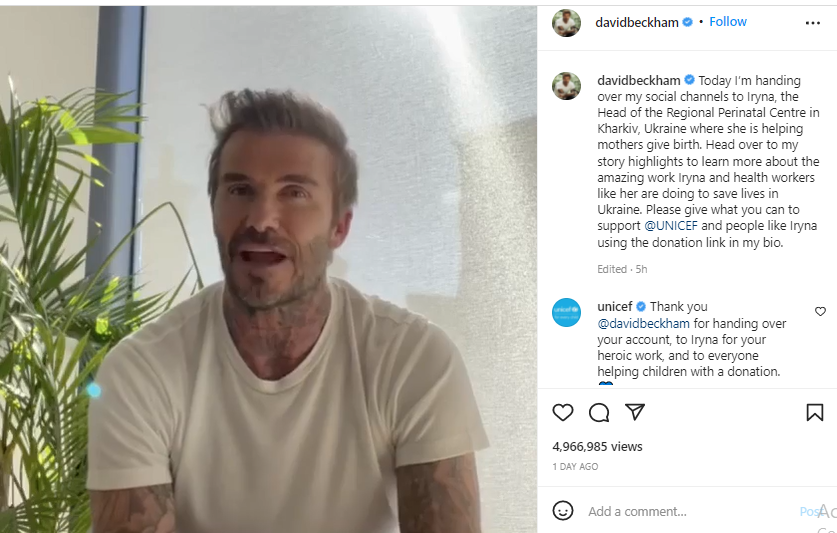The width and height of the screenshot is (837, 533).
Task: Open the comment bubble icon
Action: click(599, 412)
